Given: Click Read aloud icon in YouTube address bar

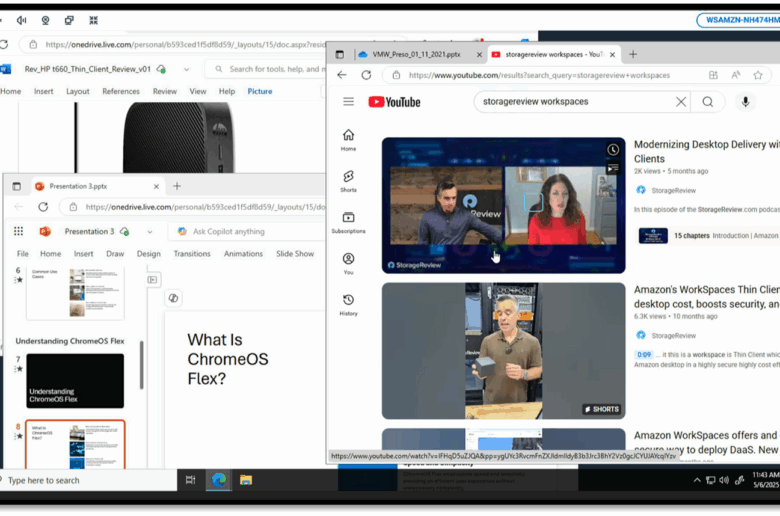Looking at the screenshot, I should [735, 75].
